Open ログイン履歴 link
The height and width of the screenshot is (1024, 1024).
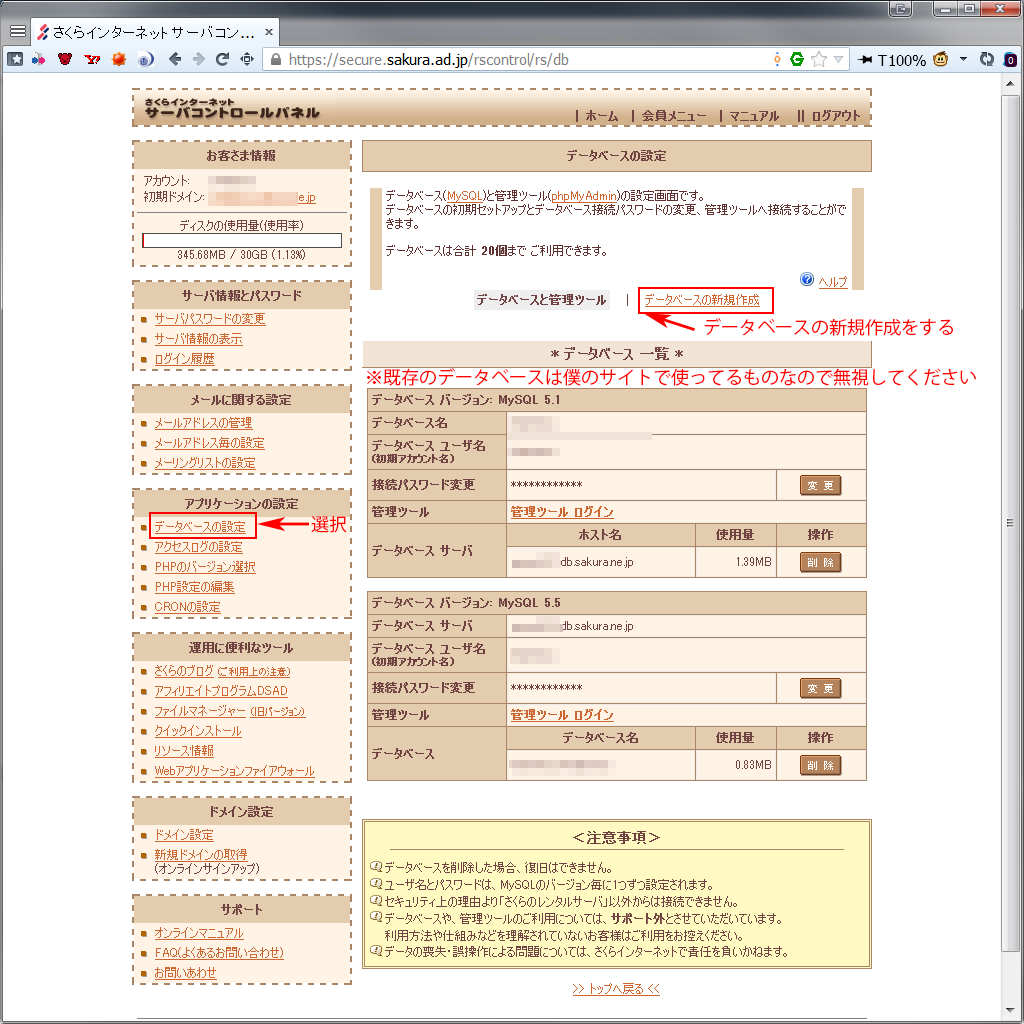click(184, 359)
